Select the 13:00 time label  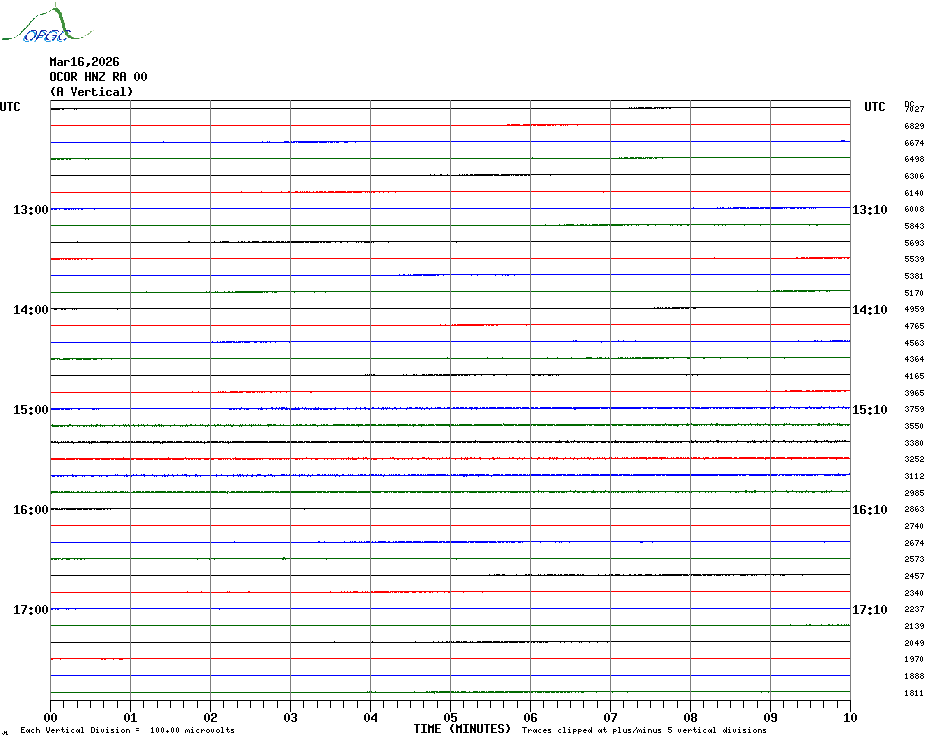pyautogui.click(x=31, y=209)
